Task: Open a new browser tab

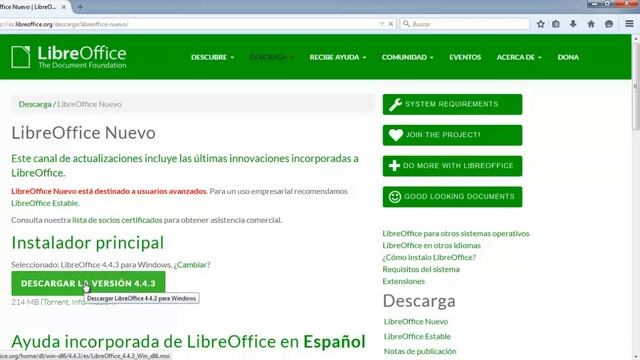Action: pos(80,7)
